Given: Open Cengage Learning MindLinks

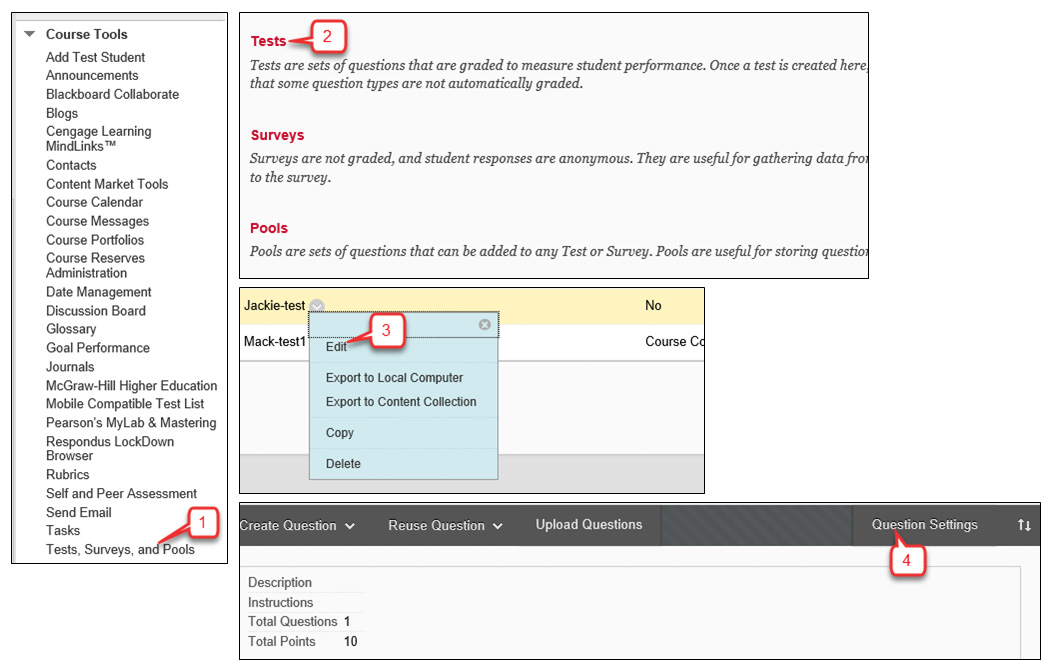Looking at the screenshot, I should click(x=99, y=139).
